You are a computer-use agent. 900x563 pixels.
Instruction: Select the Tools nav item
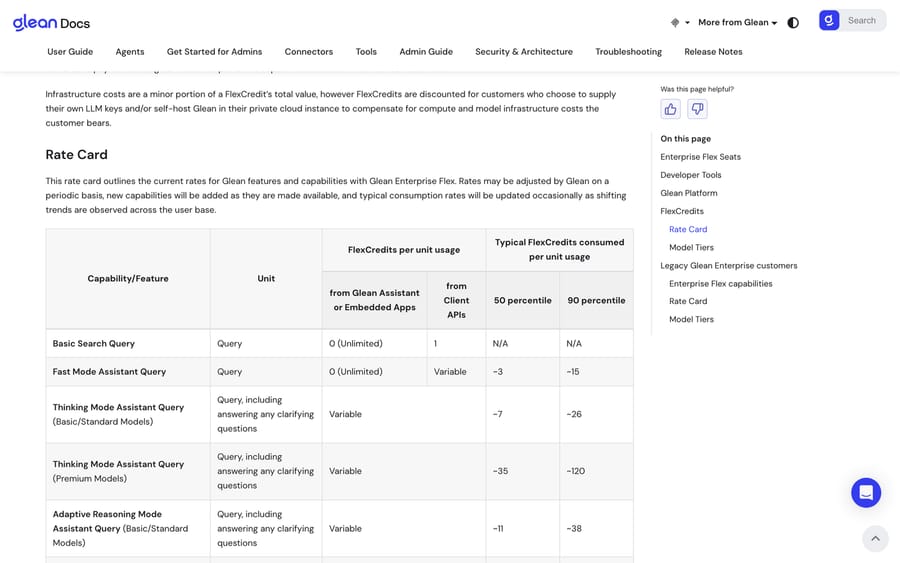366,52
